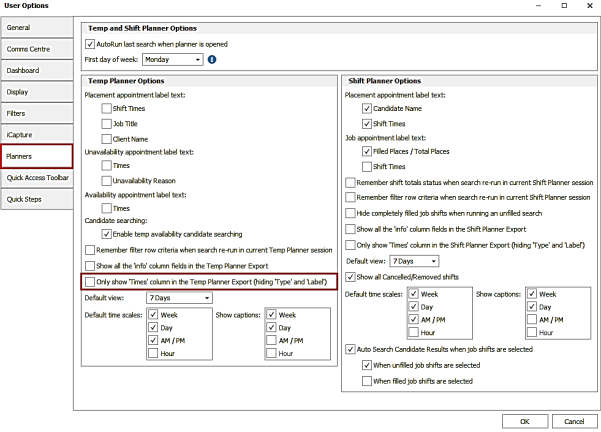
Task: Toggle Week in Shift Planner show captions
Action: click(x=532, y=294)
